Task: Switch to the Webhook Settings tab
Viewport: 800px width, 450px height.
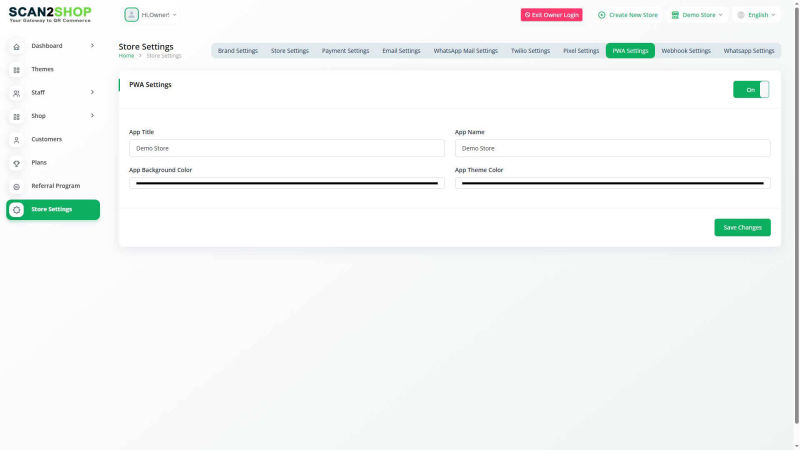Action: pyautogui.click(x=686, y=51)
